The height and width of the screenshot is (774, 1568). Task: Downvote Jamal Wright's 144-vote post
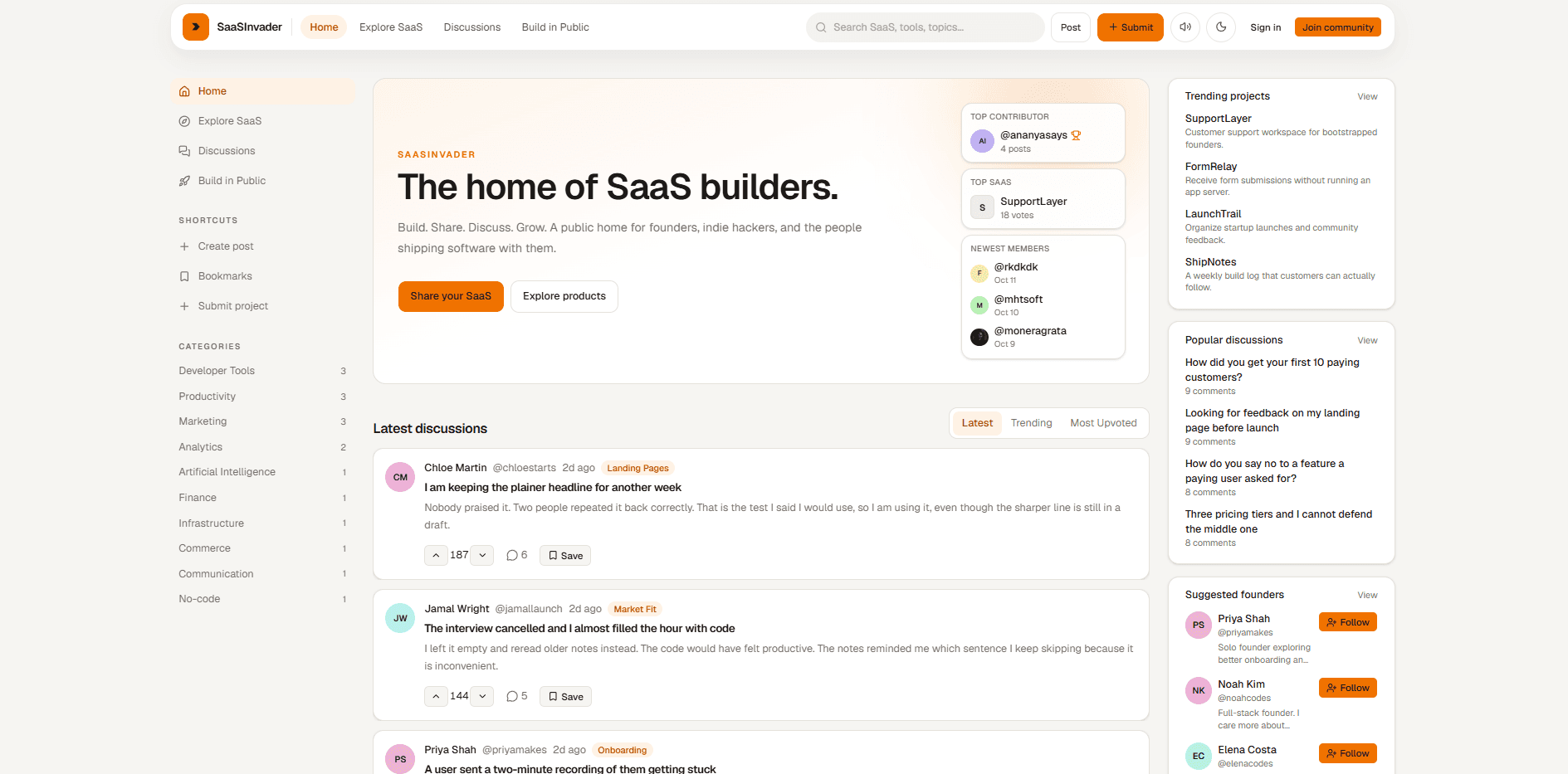482,697
